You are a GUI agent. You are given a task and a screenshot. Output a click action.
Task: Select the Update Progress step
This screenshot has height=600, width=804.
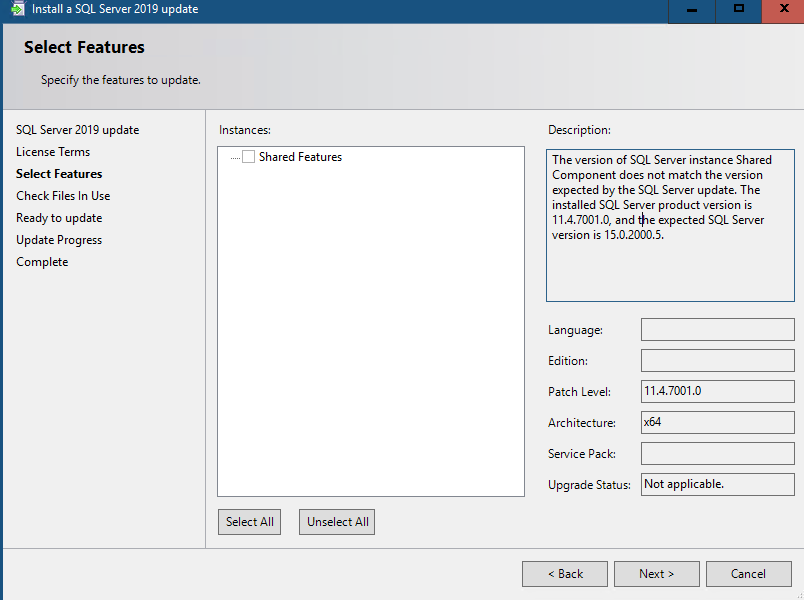[x=58, y=239]
